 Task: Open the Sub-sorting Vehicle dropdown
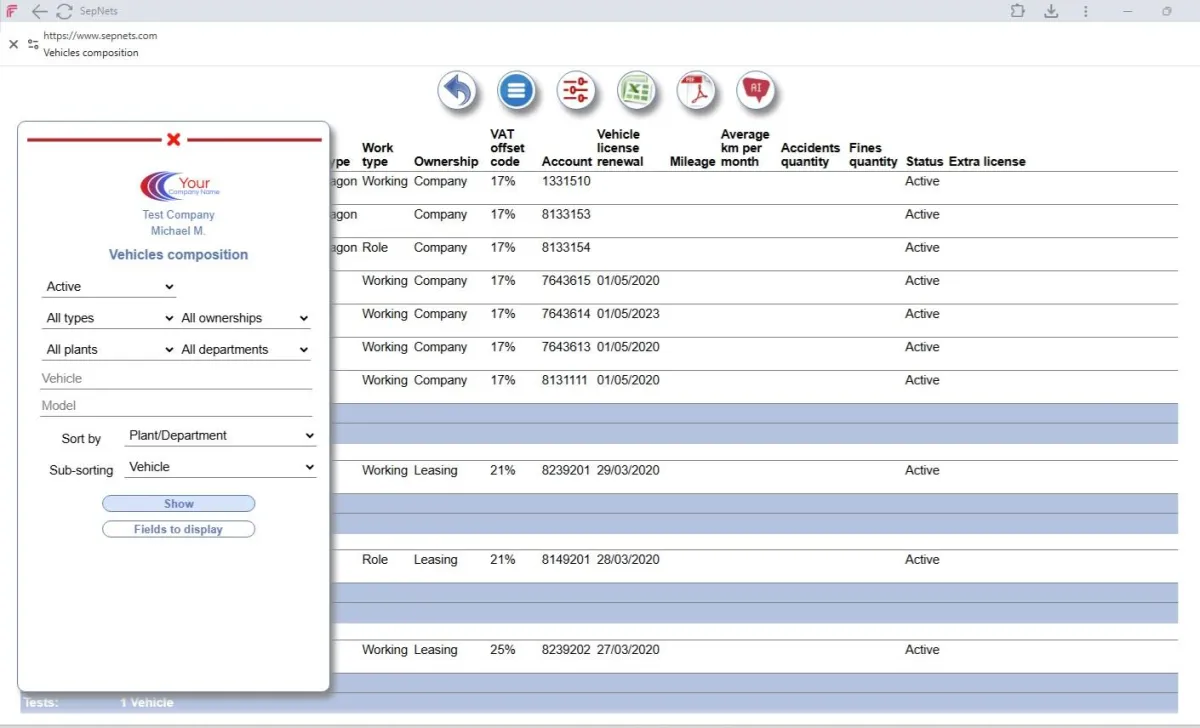click(x=221, y=467)
